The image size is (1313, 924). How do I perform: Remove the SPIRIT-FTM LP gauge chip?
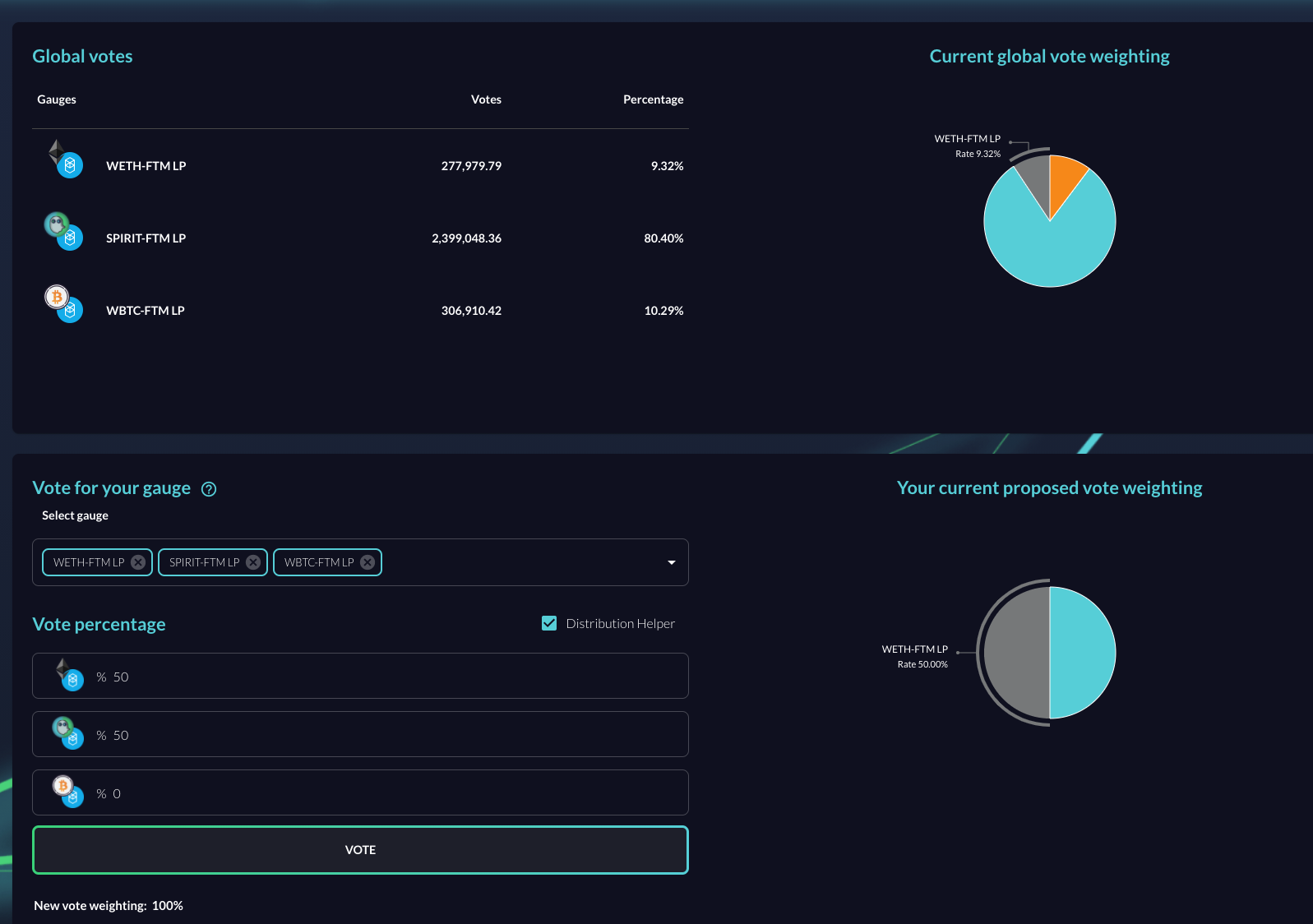pyautogui.click(x=253, y=562)
